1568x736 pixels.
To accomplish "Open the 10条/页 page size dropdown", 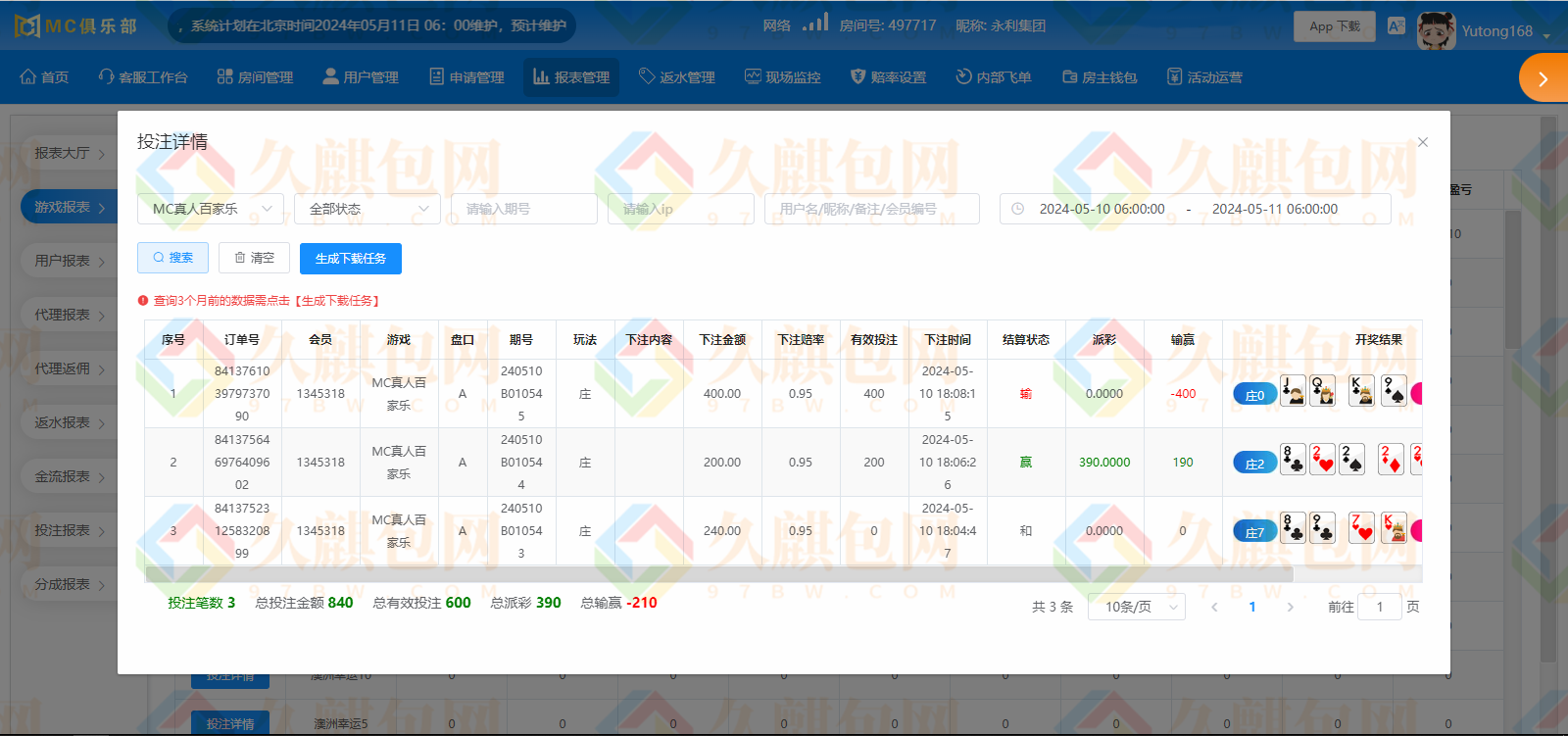I will click(x=1137, y=607).
